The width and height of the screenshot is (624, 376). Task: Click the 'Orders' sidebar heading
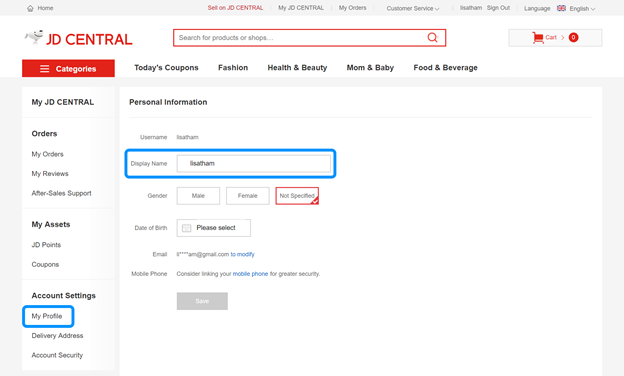pos(44,134)
